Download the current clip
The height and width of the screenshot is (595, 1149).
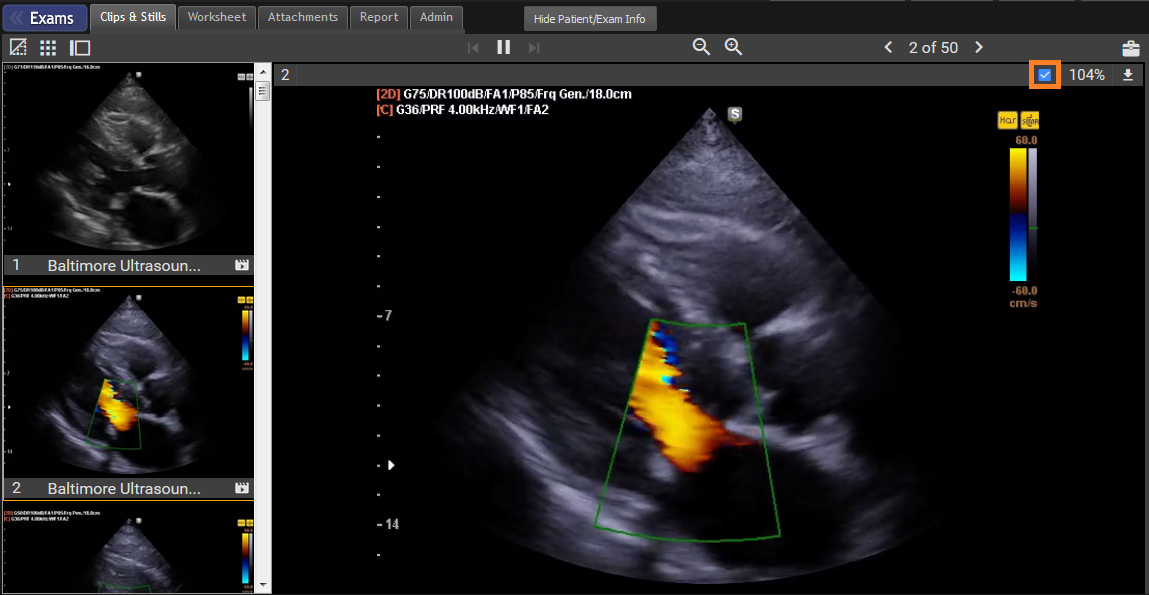[1128, 75]
